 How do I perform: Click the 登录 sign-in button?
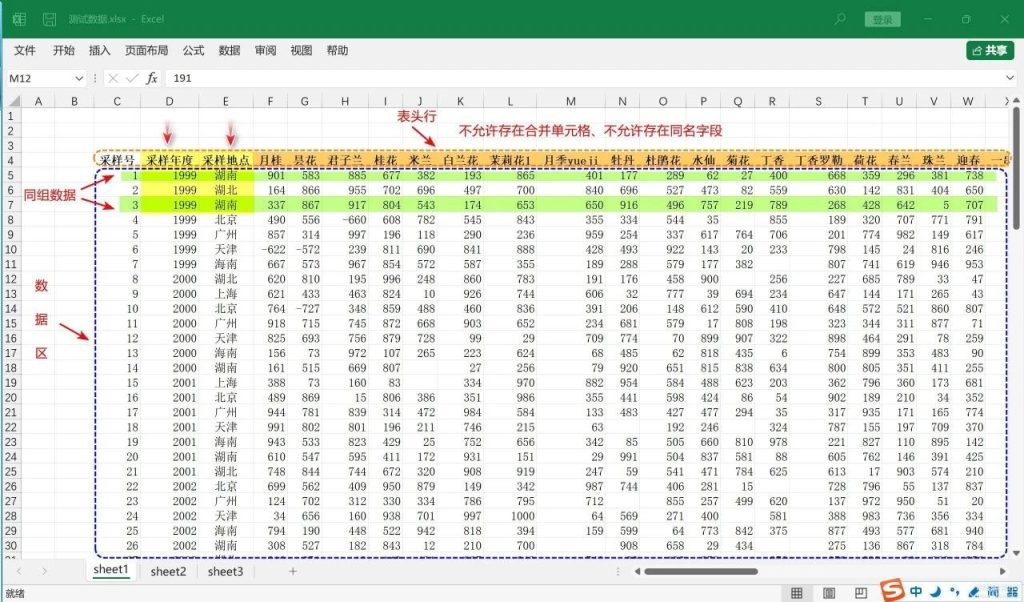[882, 19]
